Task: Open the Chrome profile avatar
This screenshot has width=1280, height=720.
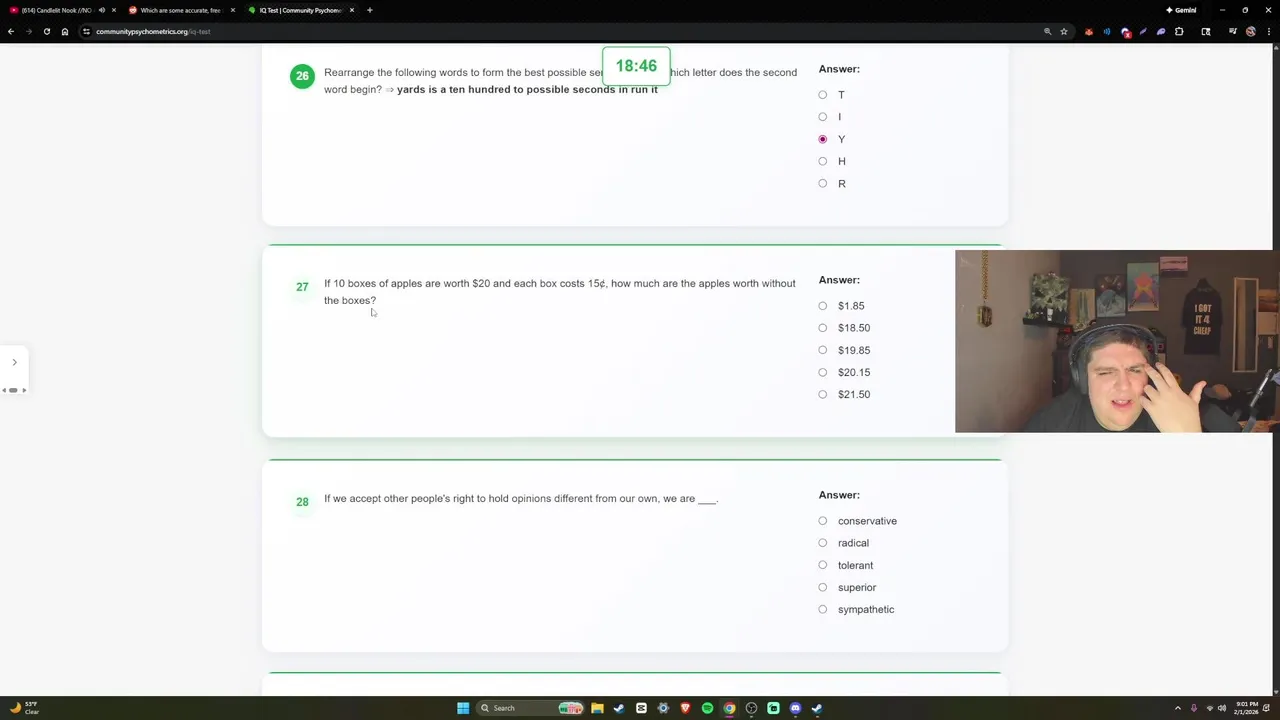Action: point(1251,31)
